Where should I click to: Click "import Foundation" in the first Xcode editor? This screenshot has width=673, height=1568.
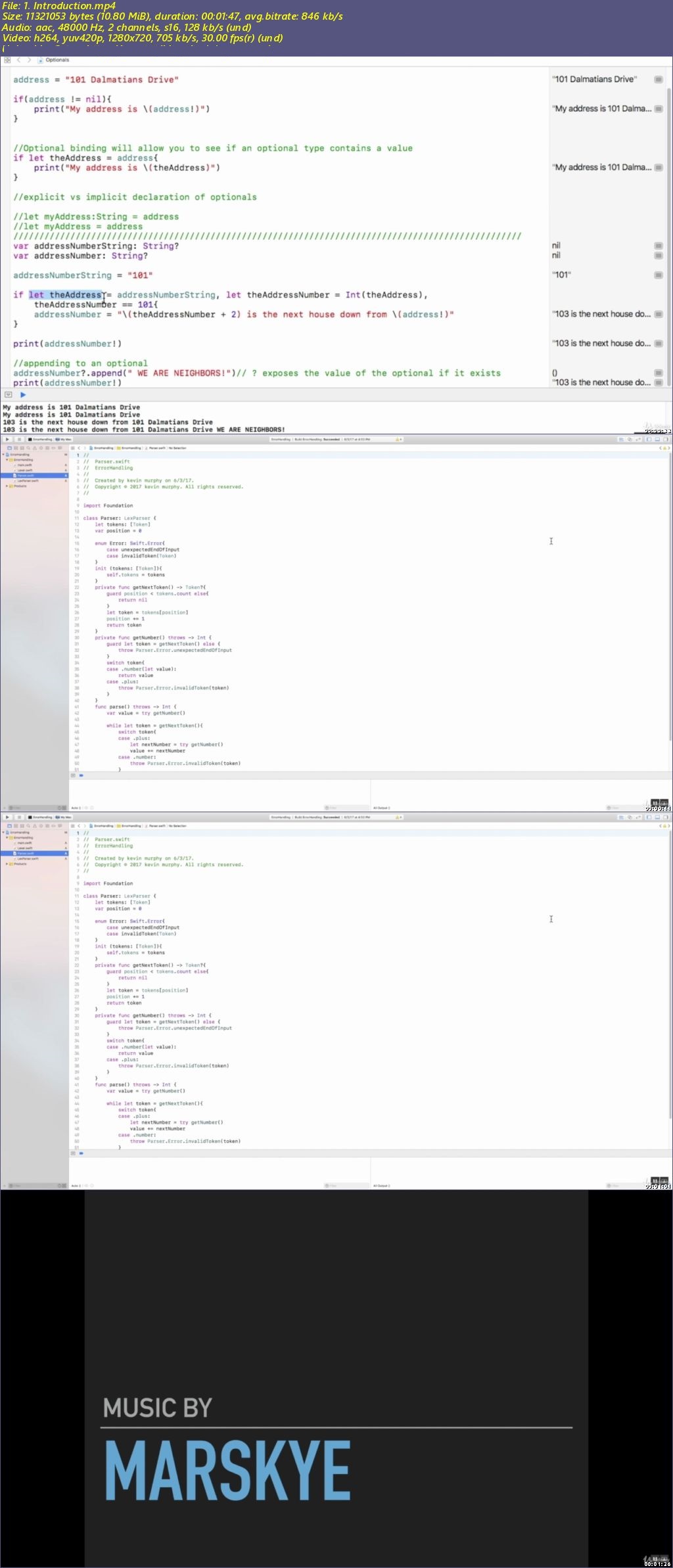[x=108, y=505]
